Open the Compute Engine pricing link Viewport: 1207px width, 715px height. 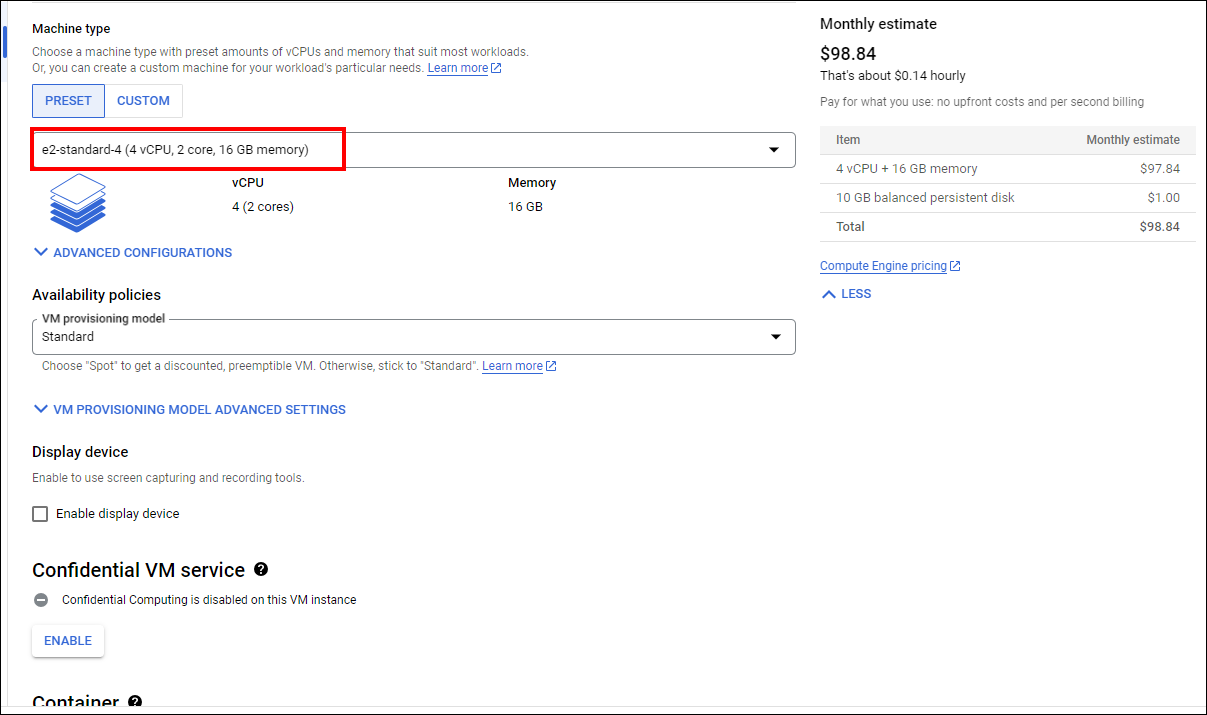pos(882,266)
